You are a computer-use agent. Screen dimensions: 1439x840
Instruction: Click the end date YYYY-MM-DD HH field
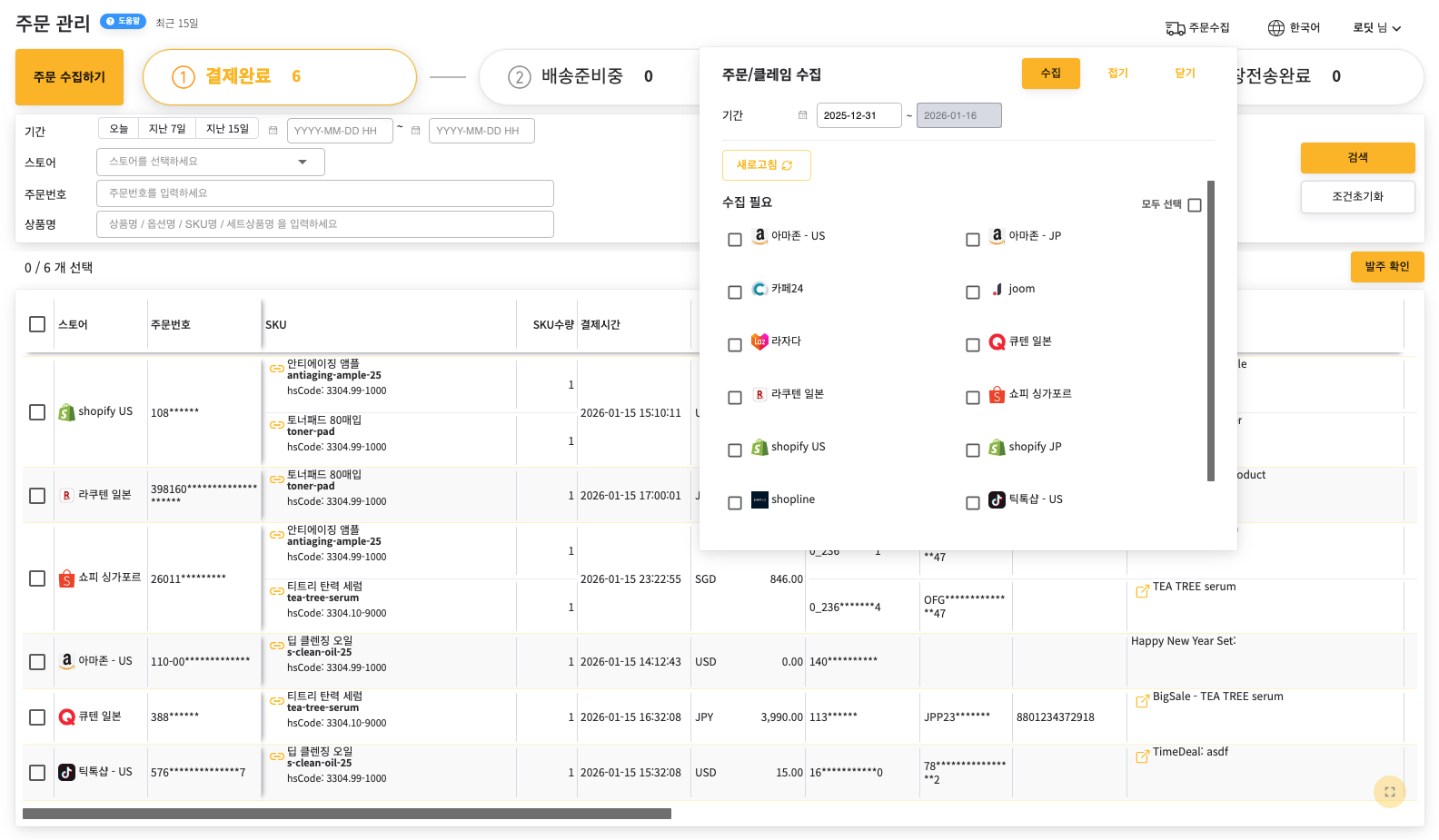pos(481,131)
